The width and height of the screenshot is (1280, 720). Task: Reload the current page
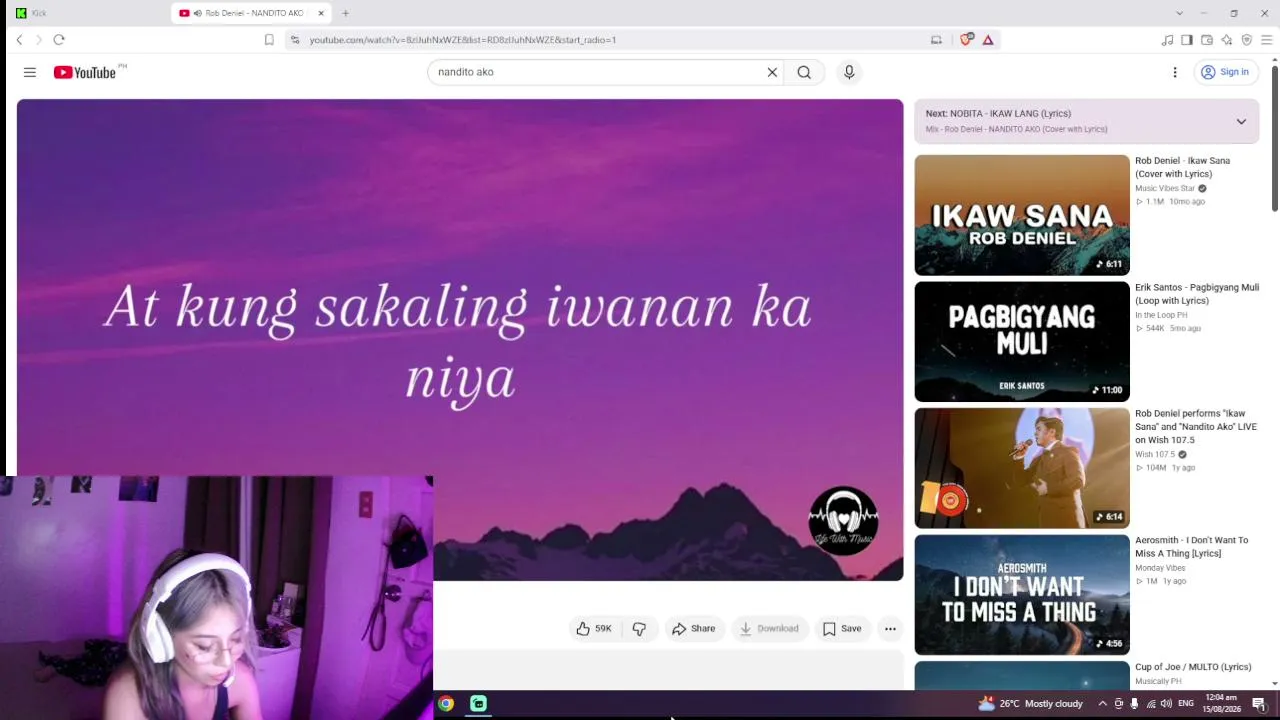point(59,40)
